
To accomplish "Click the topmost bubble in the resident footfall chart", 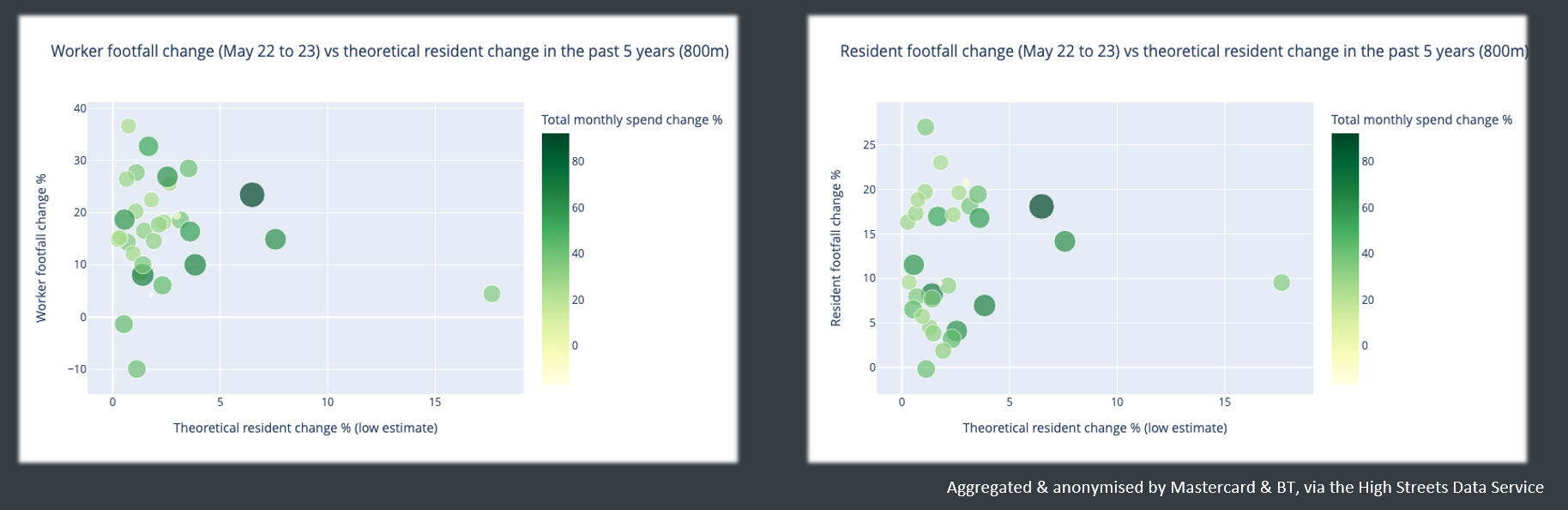I will coord(926,127).
